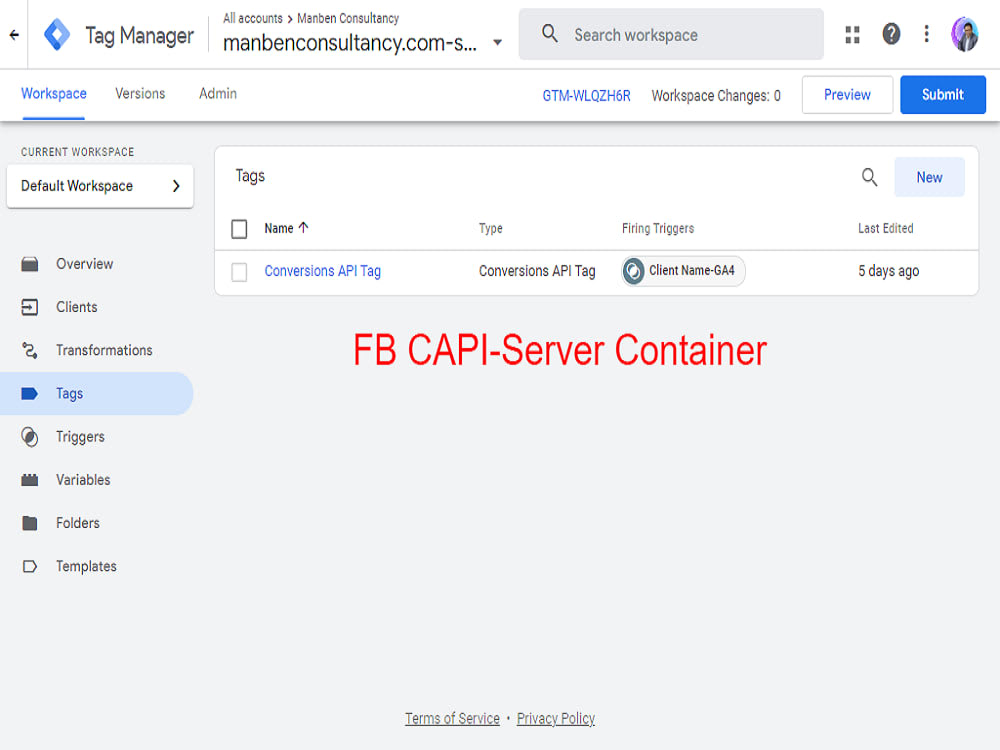
Task: Open the container selector dropdown arrow
Action: pos(497,43)
